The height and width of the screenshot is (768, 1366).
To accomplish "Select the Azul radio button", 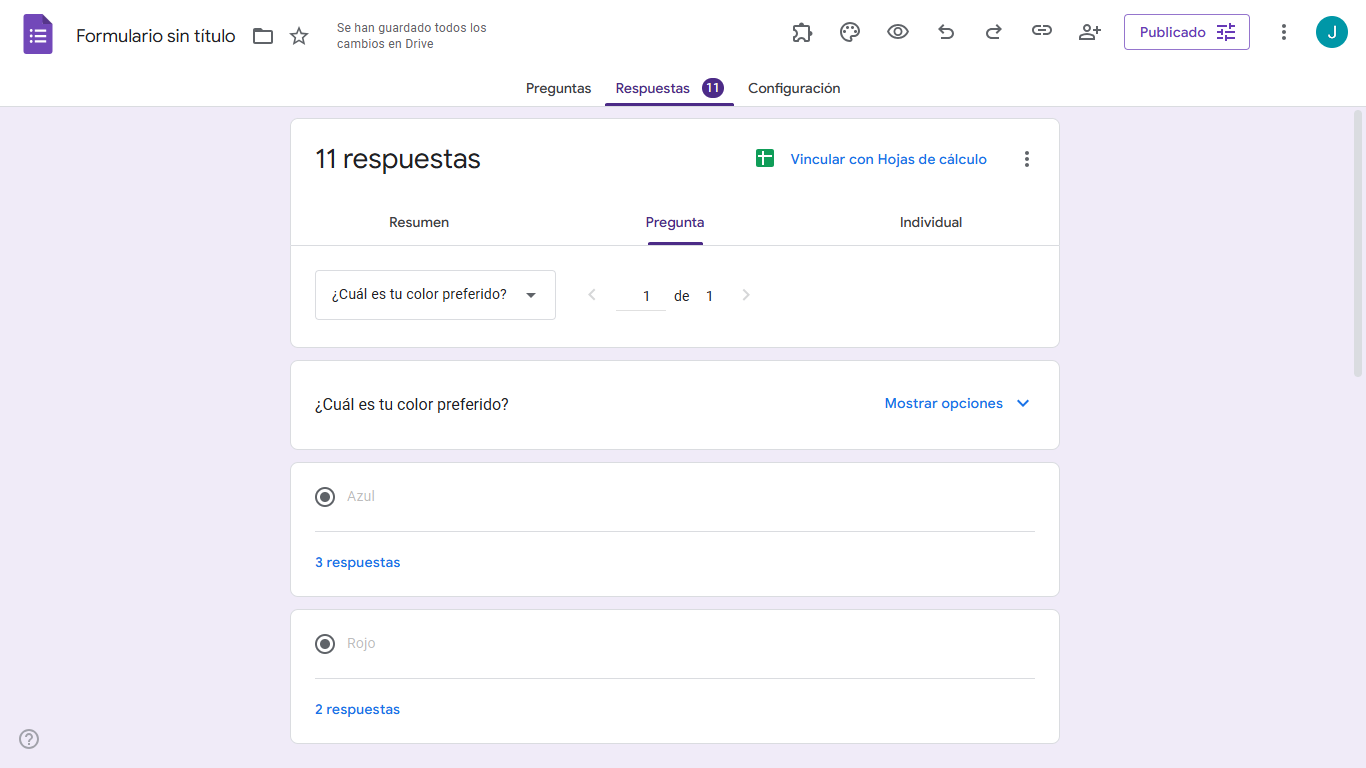I will [x=324, y=496].
